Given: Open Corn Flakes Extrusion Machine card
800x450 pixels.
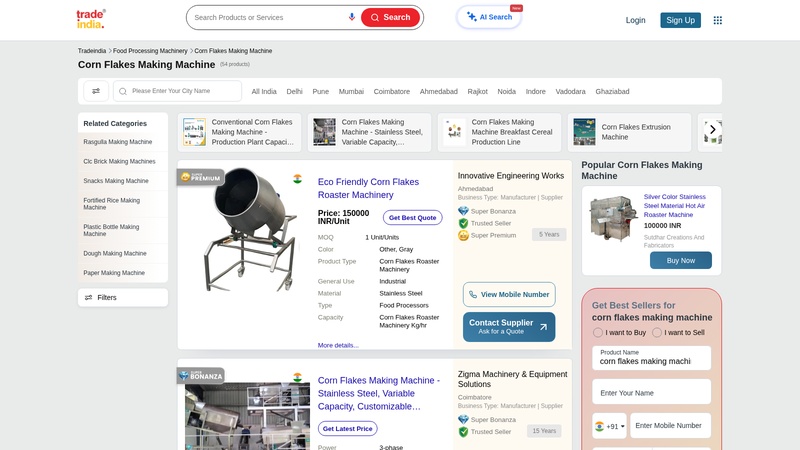Looking at the screenshot, I should point(630,132).
